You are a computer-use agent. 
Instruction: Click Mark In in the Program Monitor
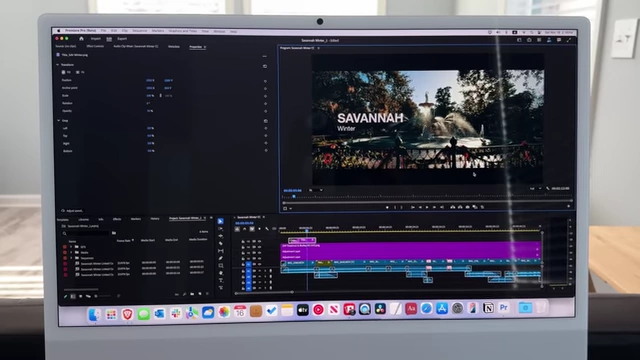click(x=395, y=207)
